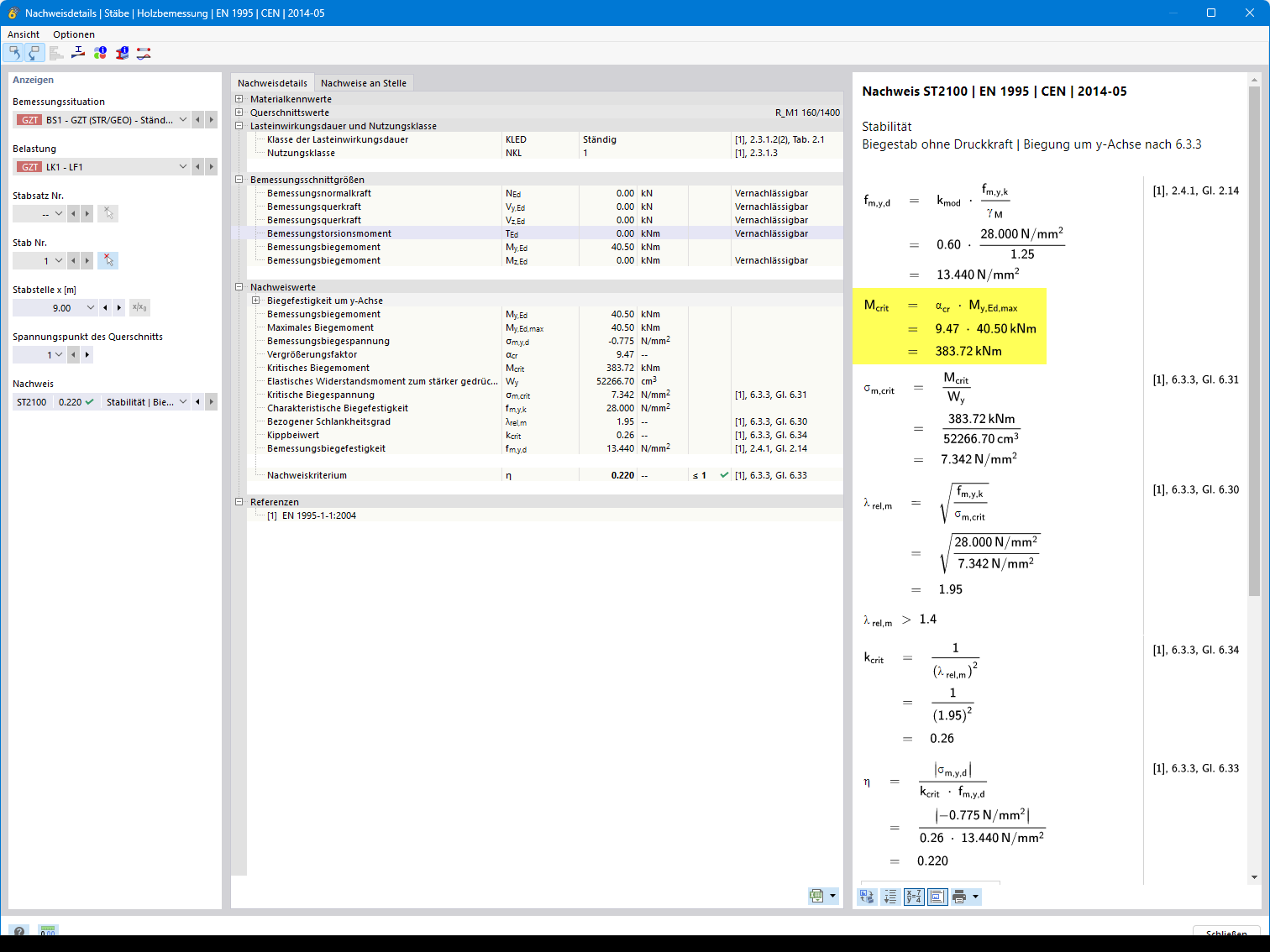
Task: Open the Ansicht menu
Action: [24, 34]
